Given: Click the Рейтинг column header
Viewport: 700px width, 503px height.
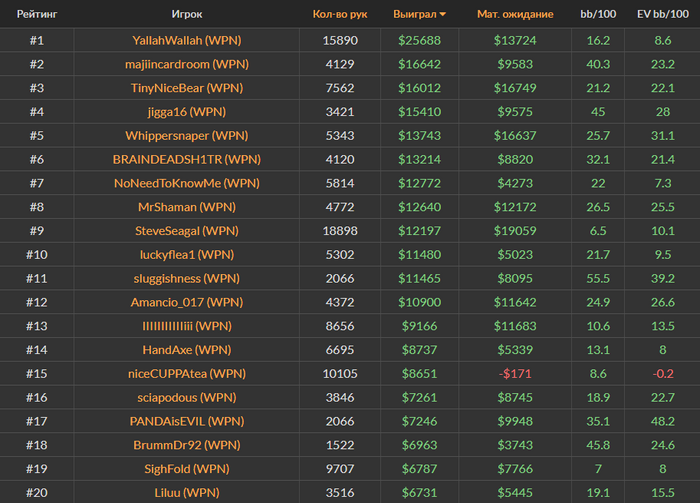Looking at the screenshot, I should point(37,14).
